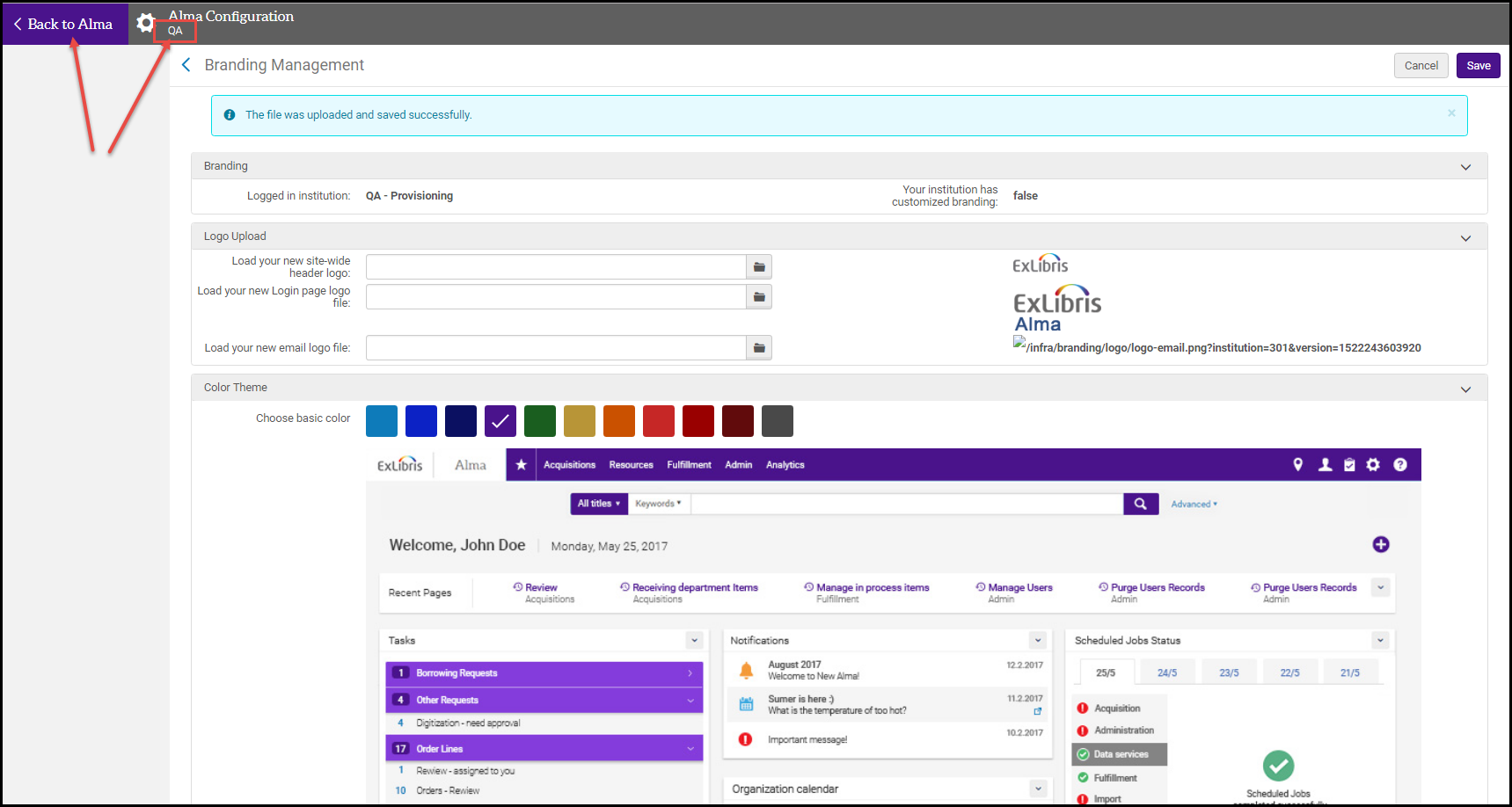The width and height of the screenshot is (1512, 807).
Task: Click the ExLibris Alma login logo preview
Action: [x=1057, y=308]
